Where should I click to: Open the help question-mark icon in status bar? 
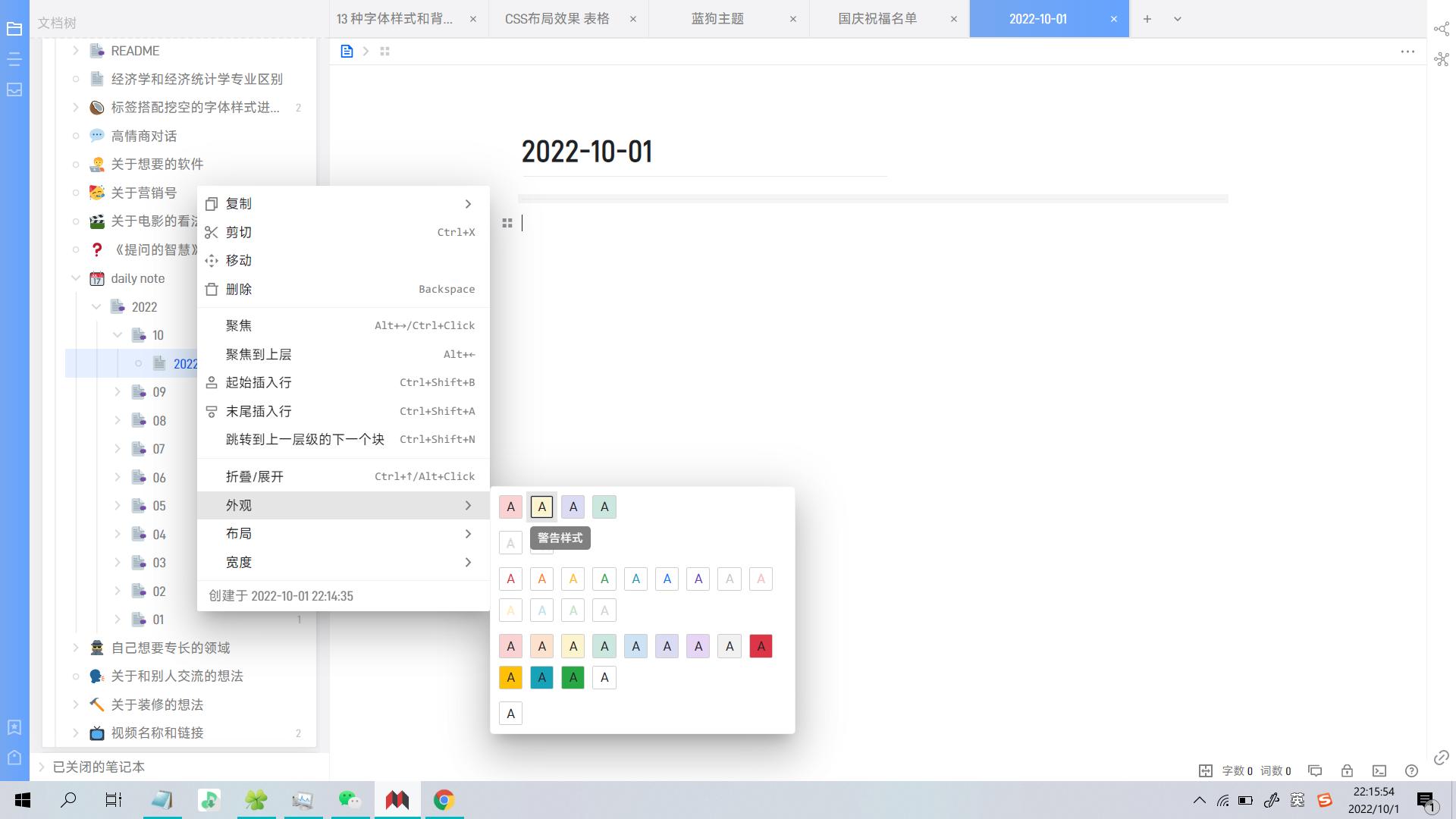[1412, 770]
